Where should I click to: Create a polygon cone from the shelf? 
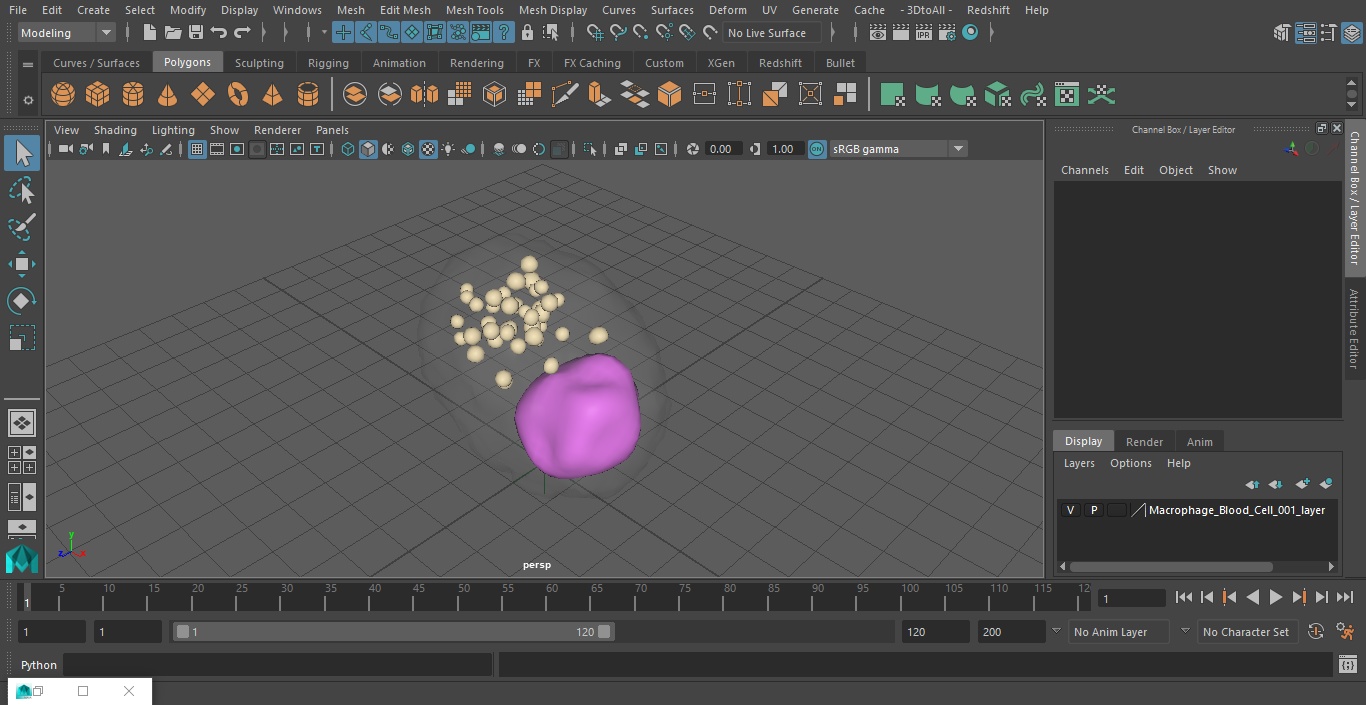pyautogui.click(x=168, y=95)
